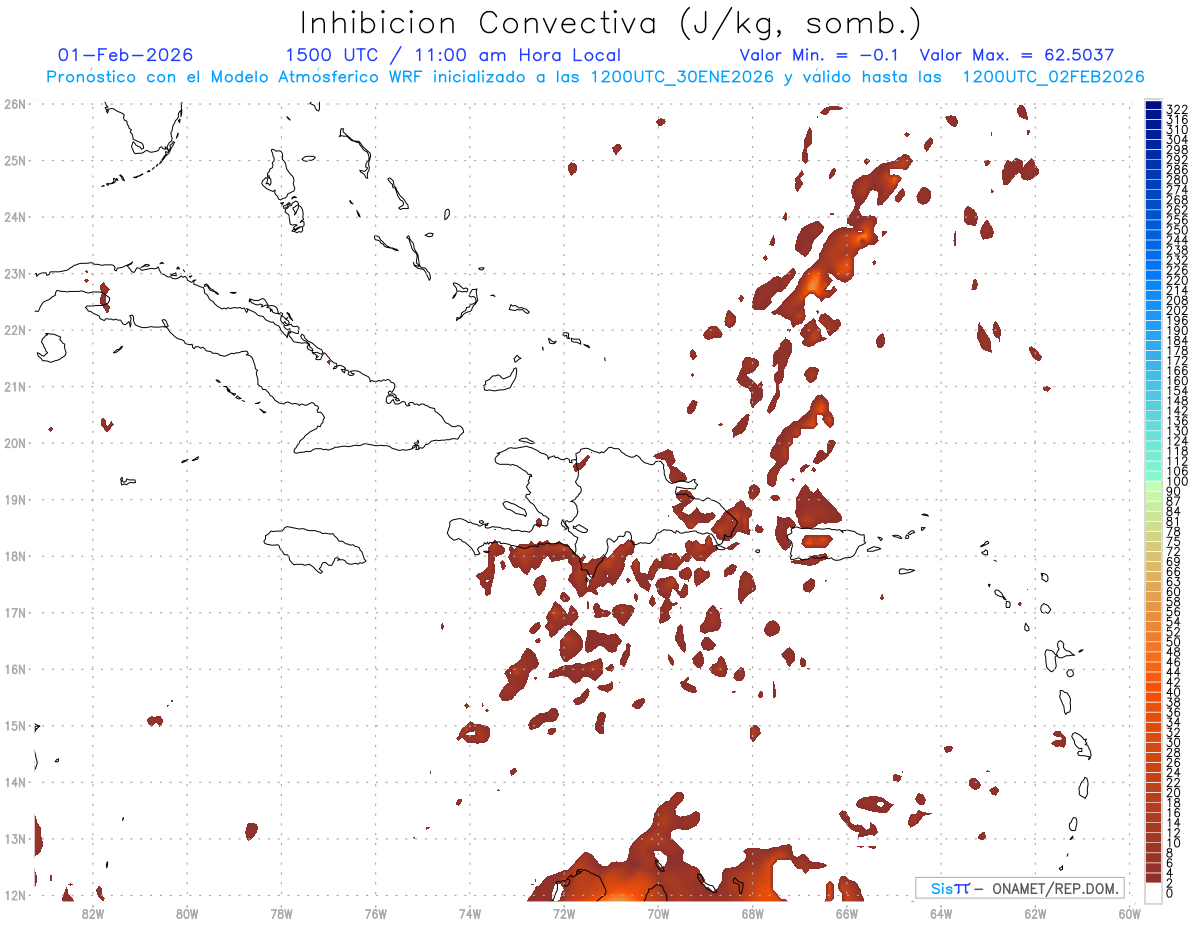Screen dimensions: 1200x927
Task: Click the '78W' longitude label
Action: pos(281,912)
